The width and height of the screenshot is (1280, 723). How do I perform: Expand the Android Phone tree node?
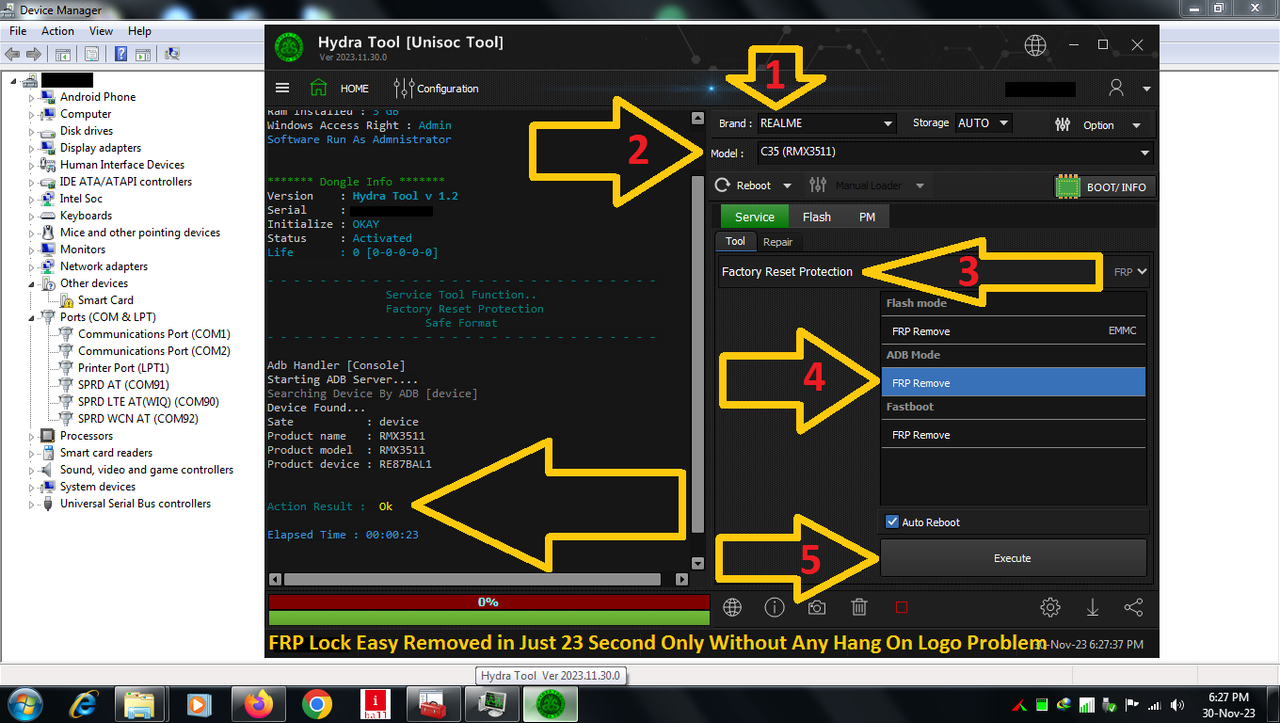(32, 98)
